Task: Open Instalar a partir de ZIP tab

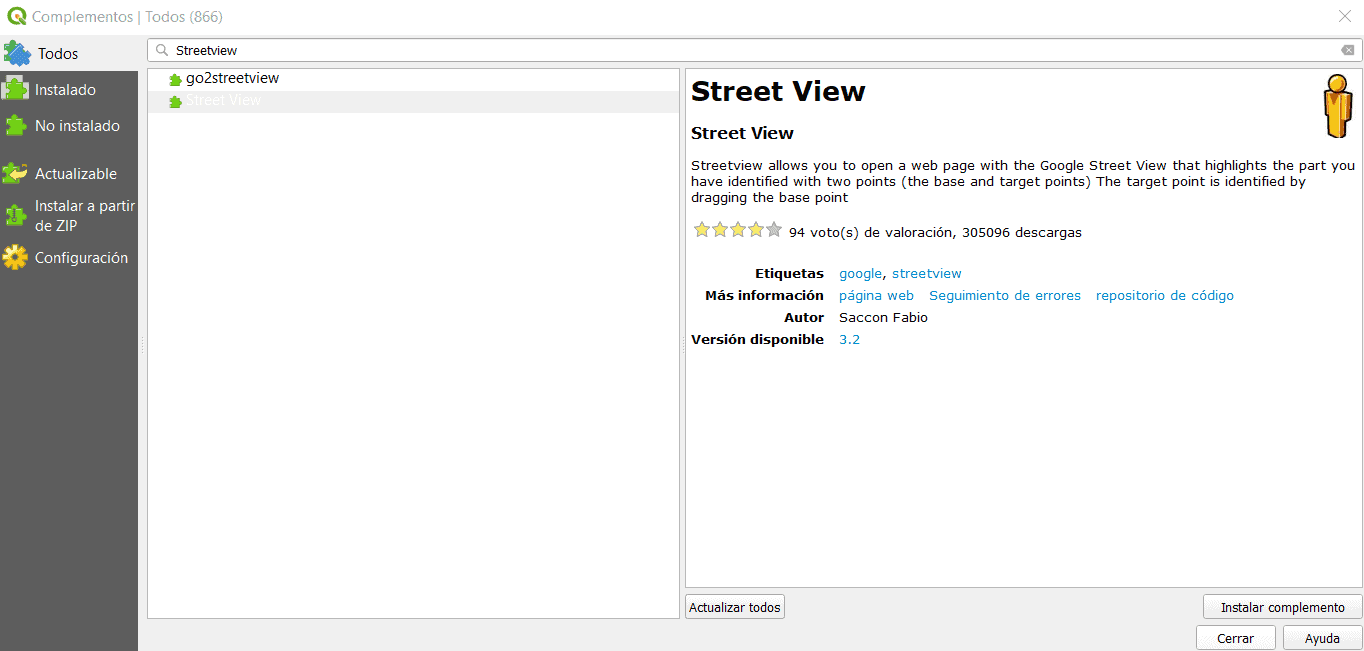Action: pyautogui.click(x=69, y=215)
